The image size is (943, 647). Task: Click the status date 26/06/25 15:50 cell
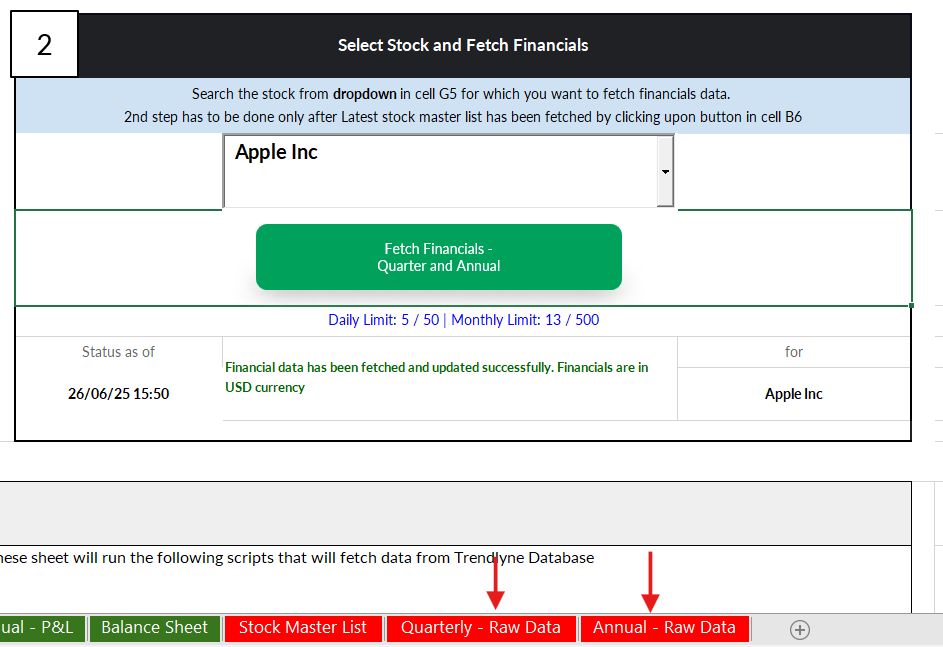click(118, 394)
